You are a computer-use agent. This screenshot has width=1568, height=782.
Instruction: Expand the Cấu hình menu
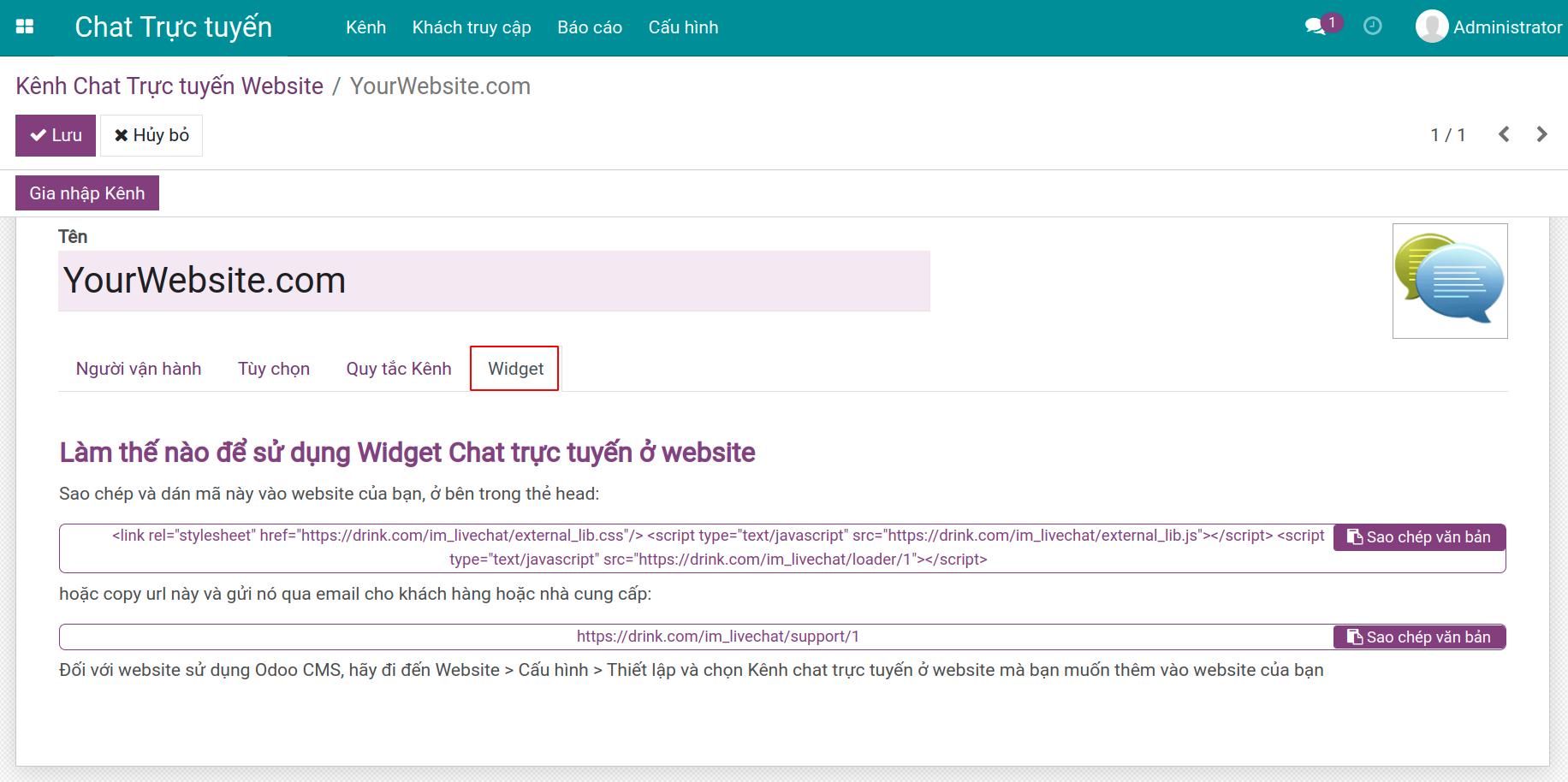(x=683, y=27)
